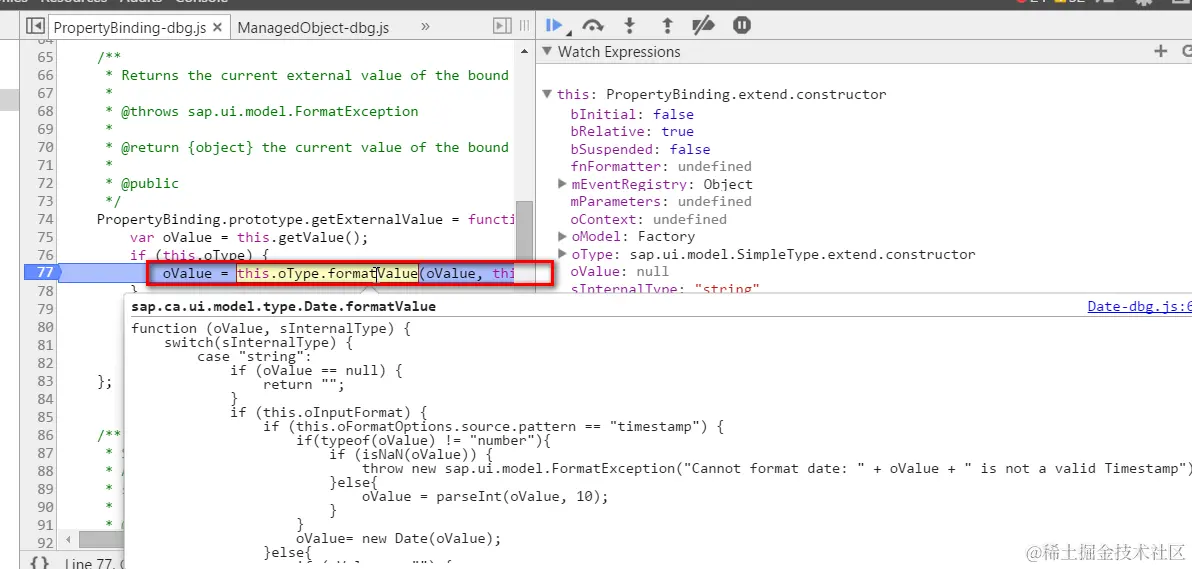
Task: Show the file navigator sidebar
Action: pos(34,27)
